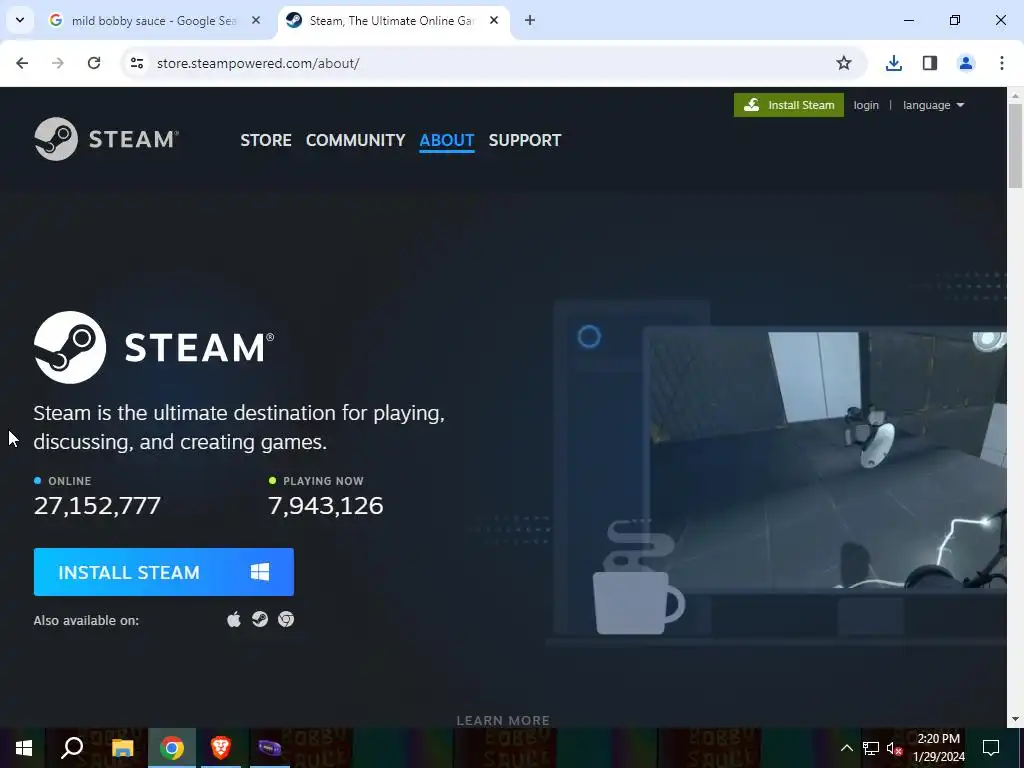Select the ABOUT menu item
1024x768 pixels.
pyautogui.click(x=447, y=140)
